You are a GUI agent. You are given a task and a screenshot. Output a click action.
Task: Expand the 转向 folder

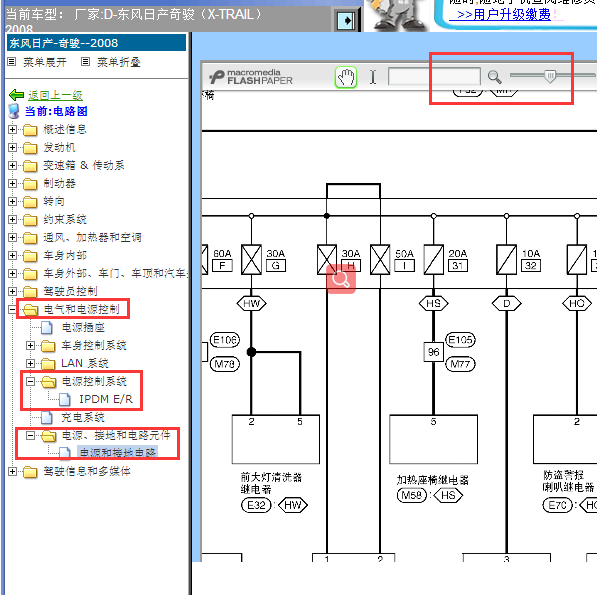click(x=12, y=201)
